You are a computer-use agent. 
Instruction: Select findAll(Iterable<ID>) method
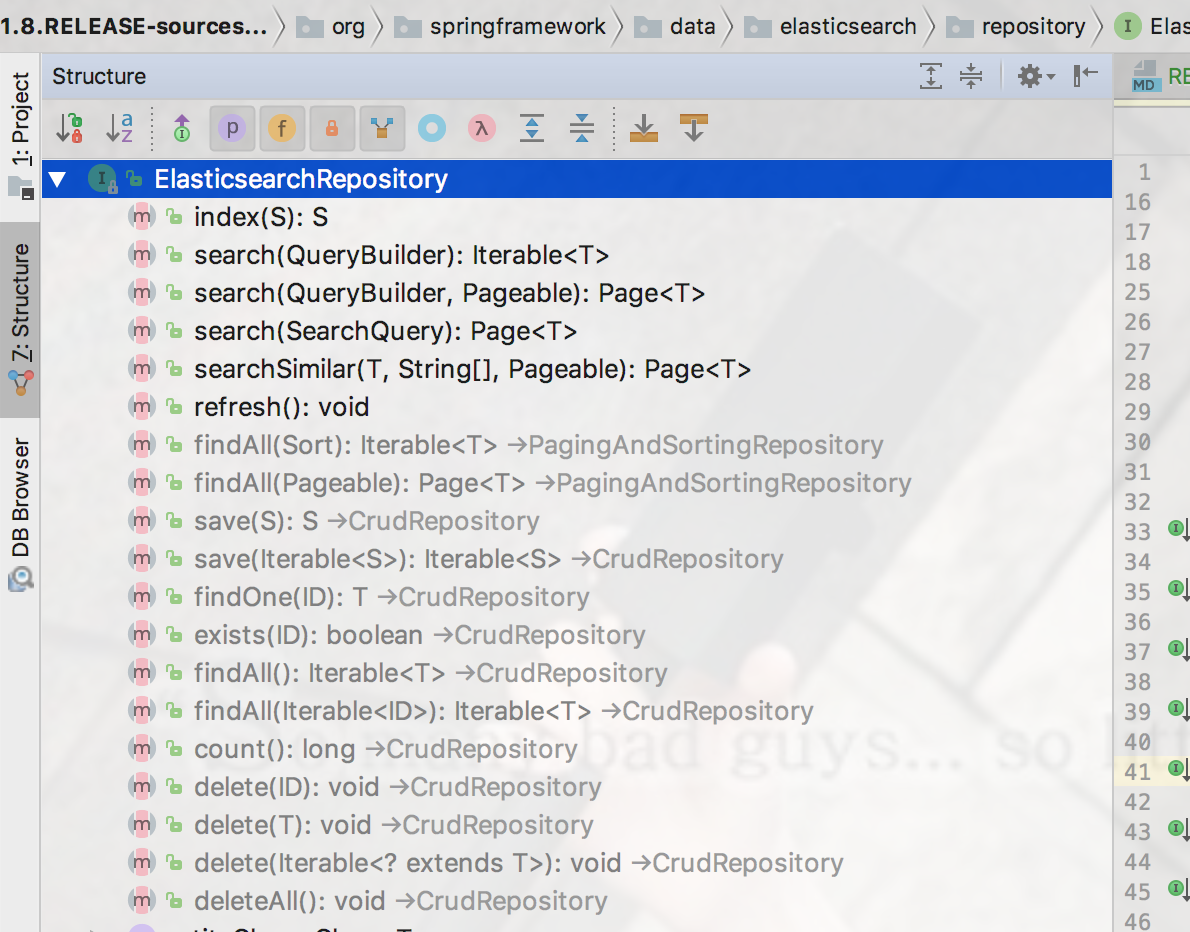tap(577, 710)
